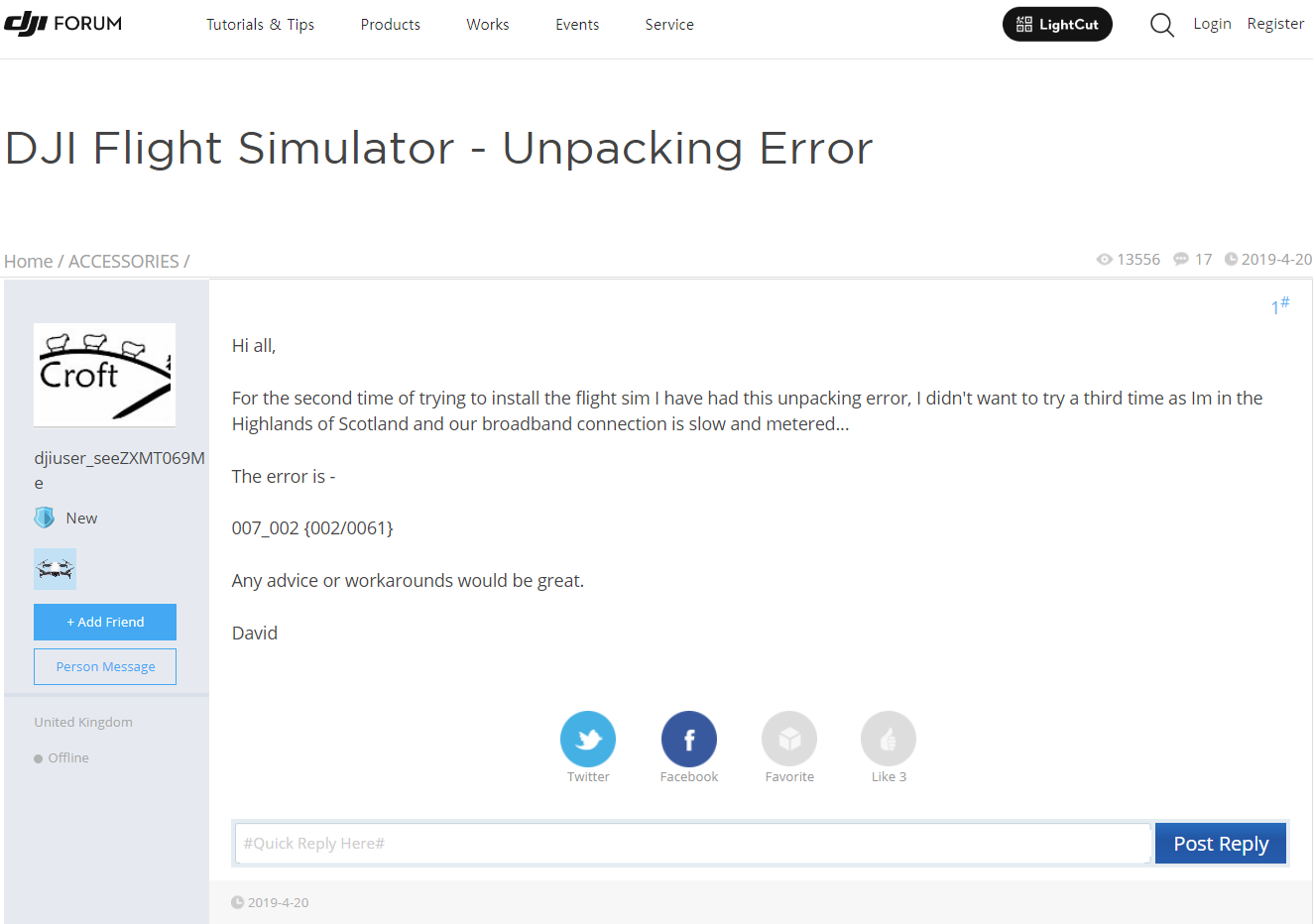Viewport: 1313px width, 924px height.
Task: Click the Register link
Action: click(1275, 24)
